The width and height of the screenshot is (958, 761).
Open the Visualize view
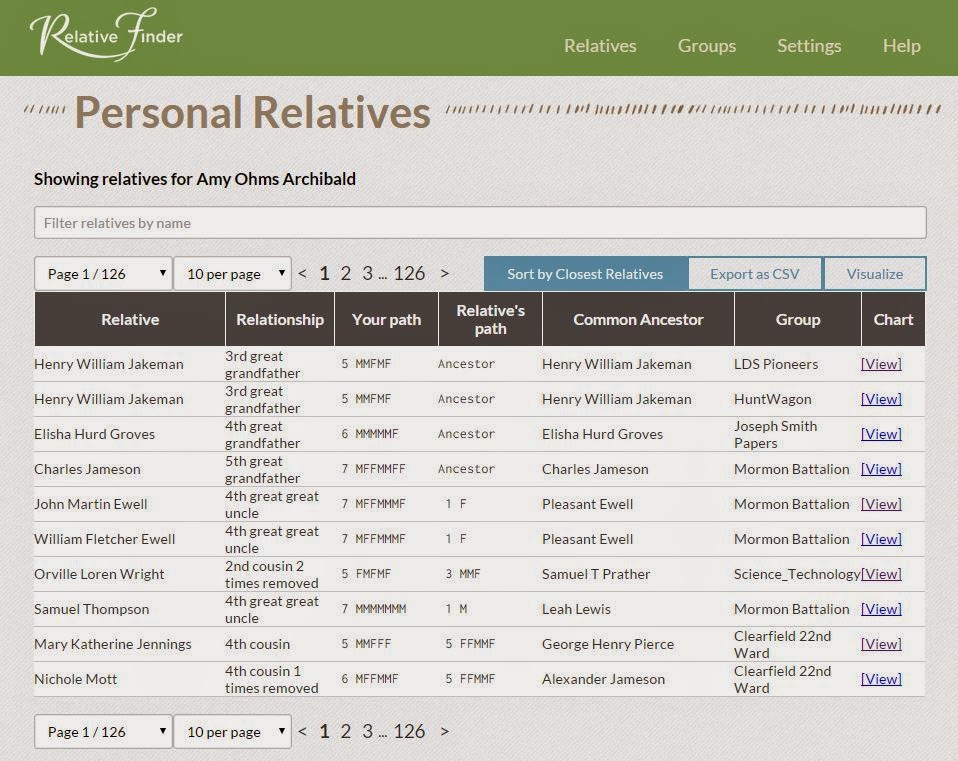[x=875, y=273]
